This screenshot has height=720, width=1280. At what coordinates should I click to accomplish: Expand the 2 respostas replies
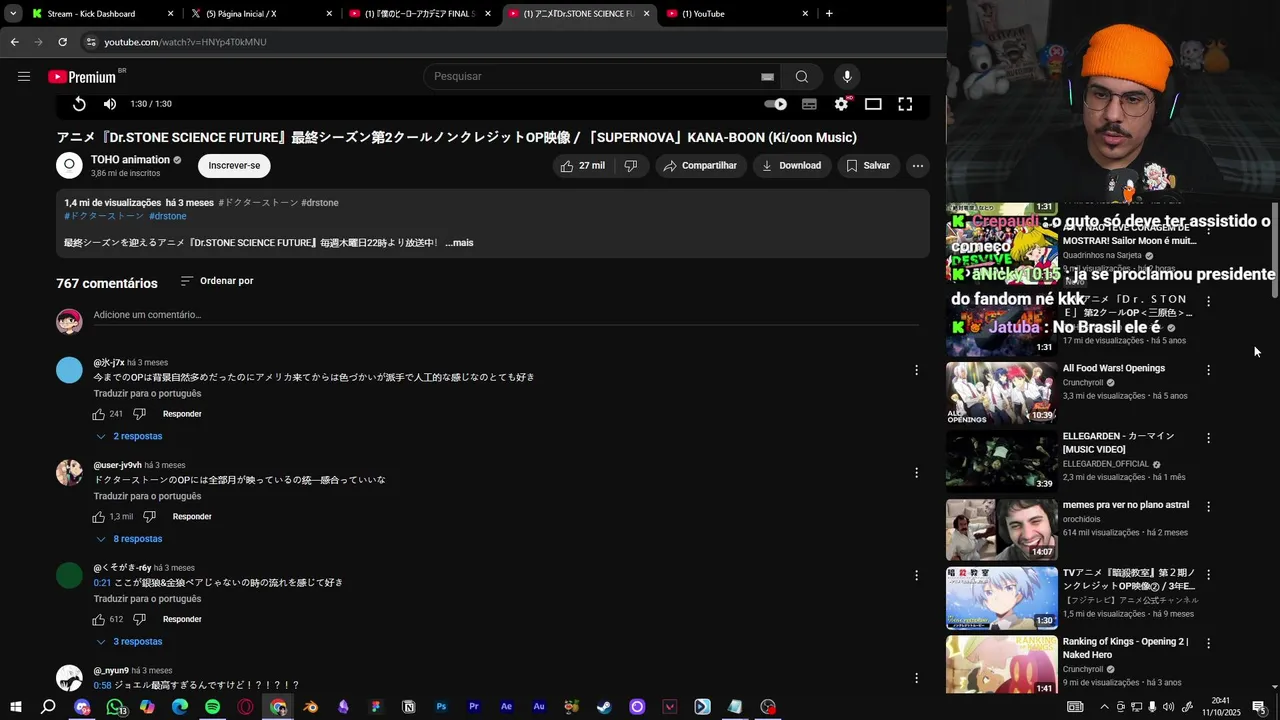coord(129,437)
